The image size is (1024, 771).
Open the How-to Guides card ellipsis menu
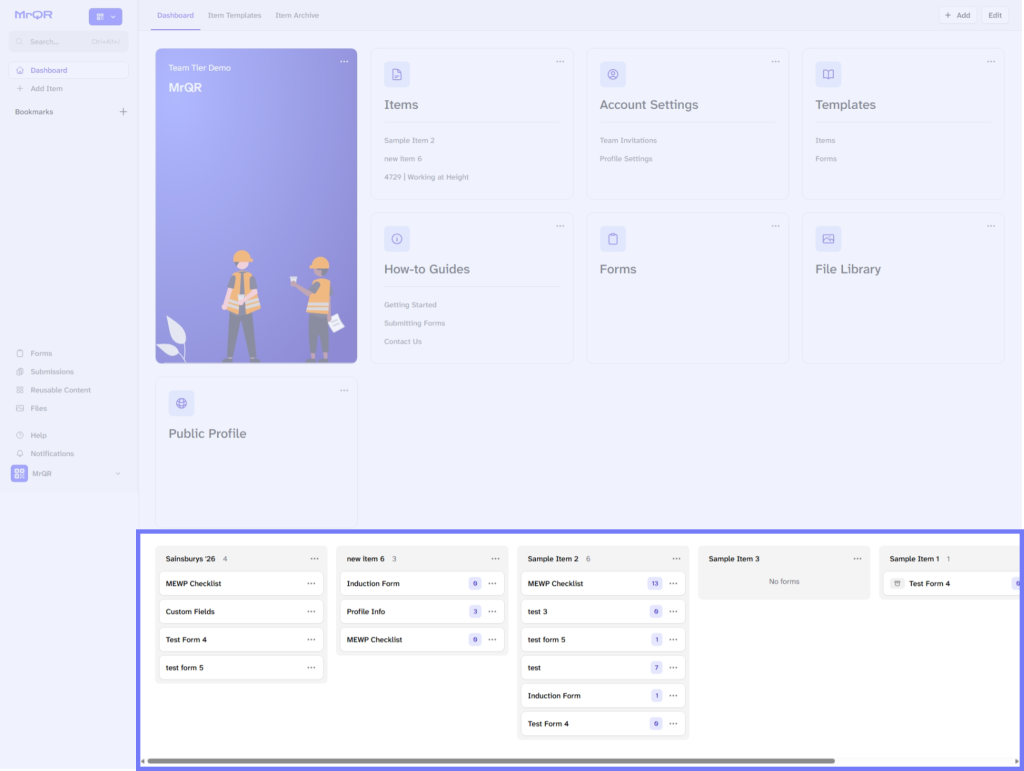pos(560,226)
